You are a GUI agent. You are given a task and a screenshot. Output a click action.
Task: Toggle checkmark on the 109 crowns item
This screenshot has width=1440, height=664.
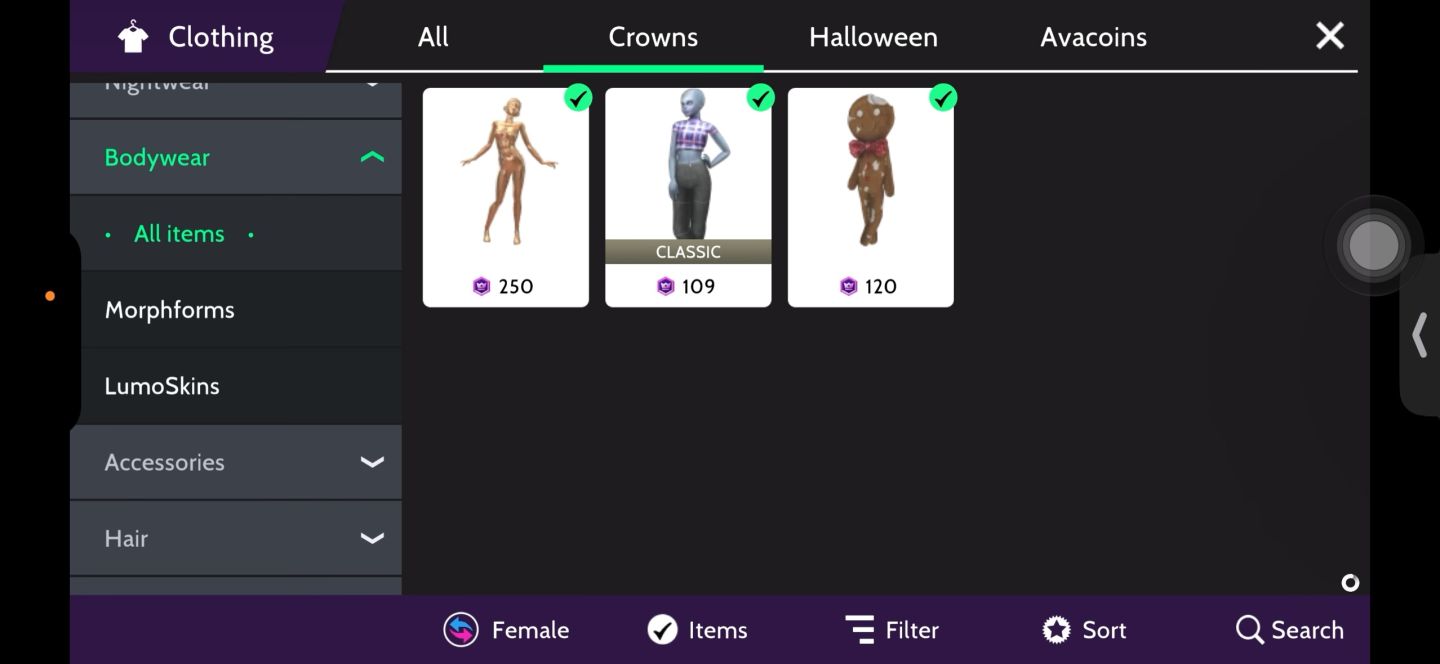760,98
